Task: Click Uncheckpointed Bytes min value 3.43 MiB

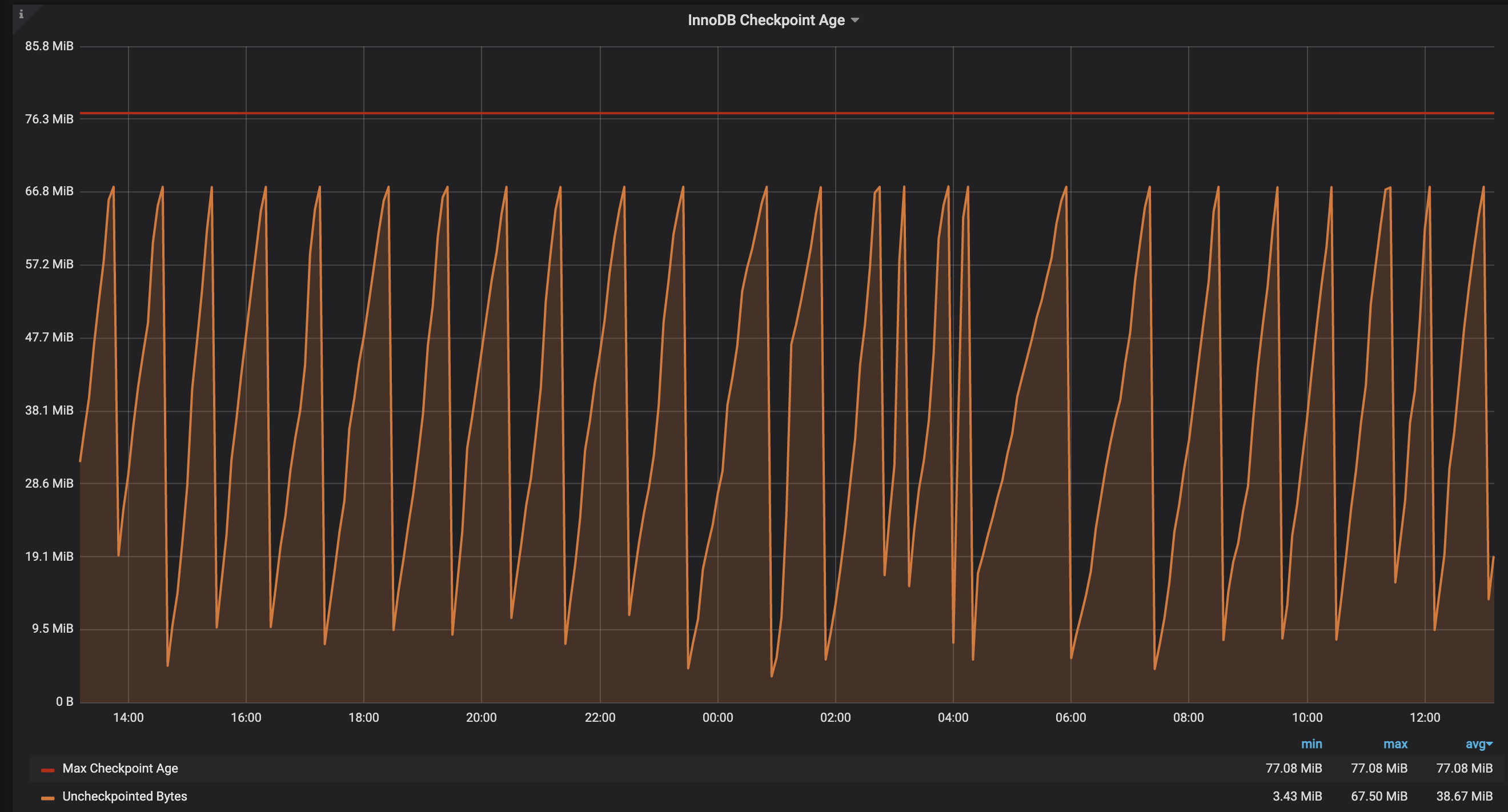Action: (x=1297, y=797)
